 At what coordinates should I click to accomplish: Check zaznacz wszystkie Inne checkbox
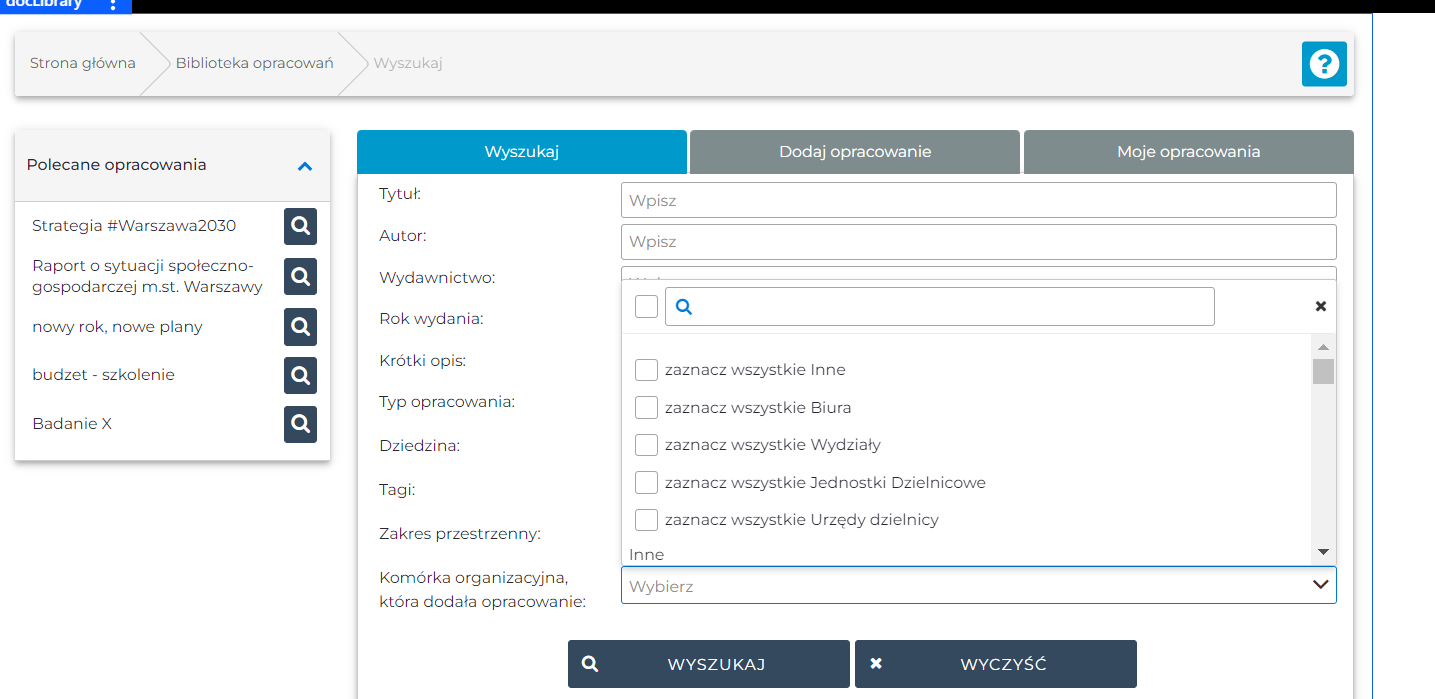(x=646, y=370)
